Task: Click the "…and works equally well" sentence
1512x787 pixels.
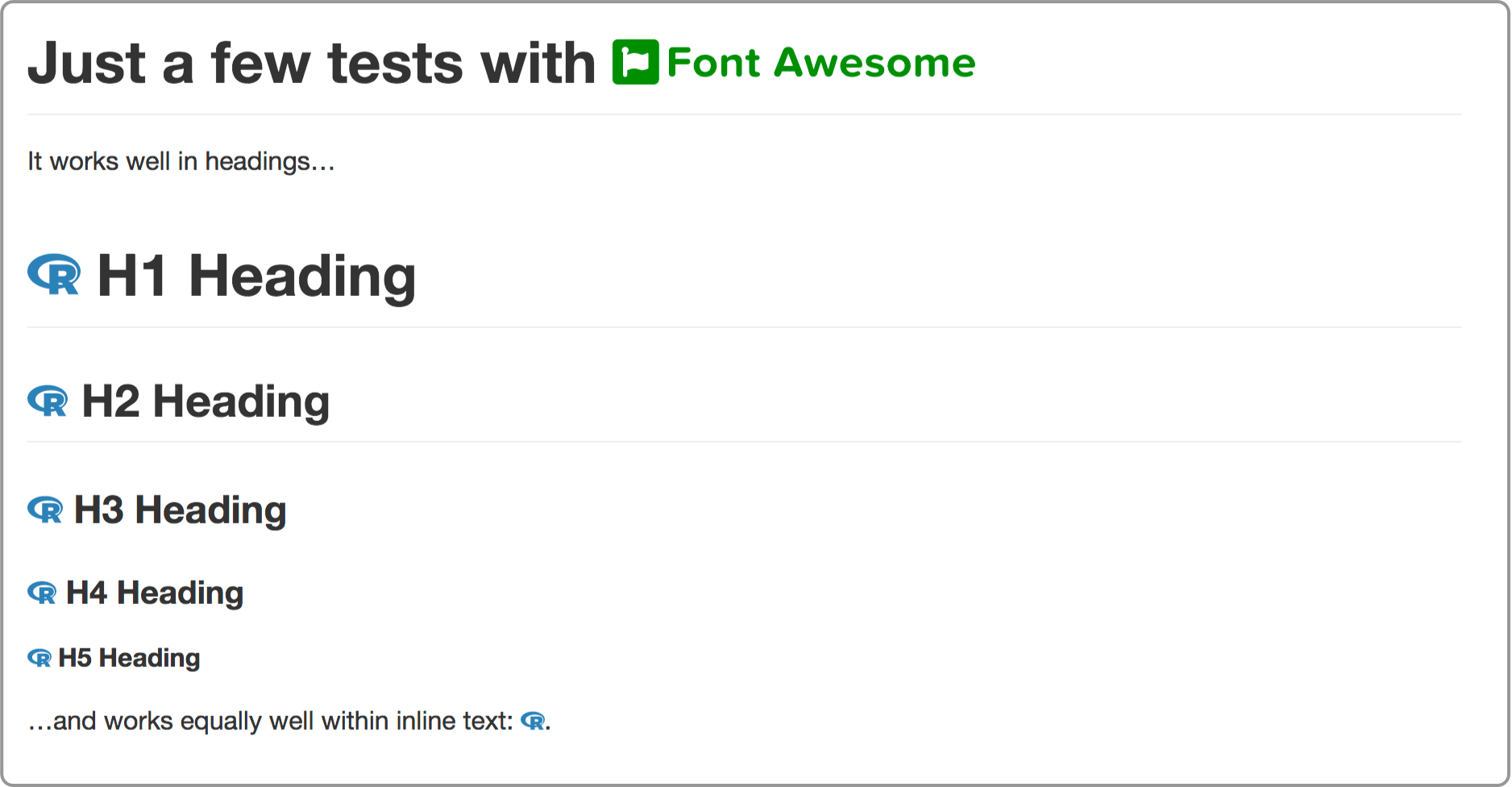Action: point(270,721)
